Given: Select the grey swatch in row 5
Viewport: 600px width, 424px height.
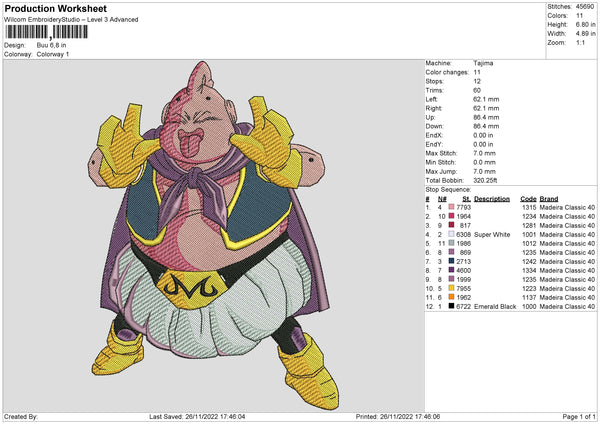Looking at the screenshot, I should [x=452, y=243].
